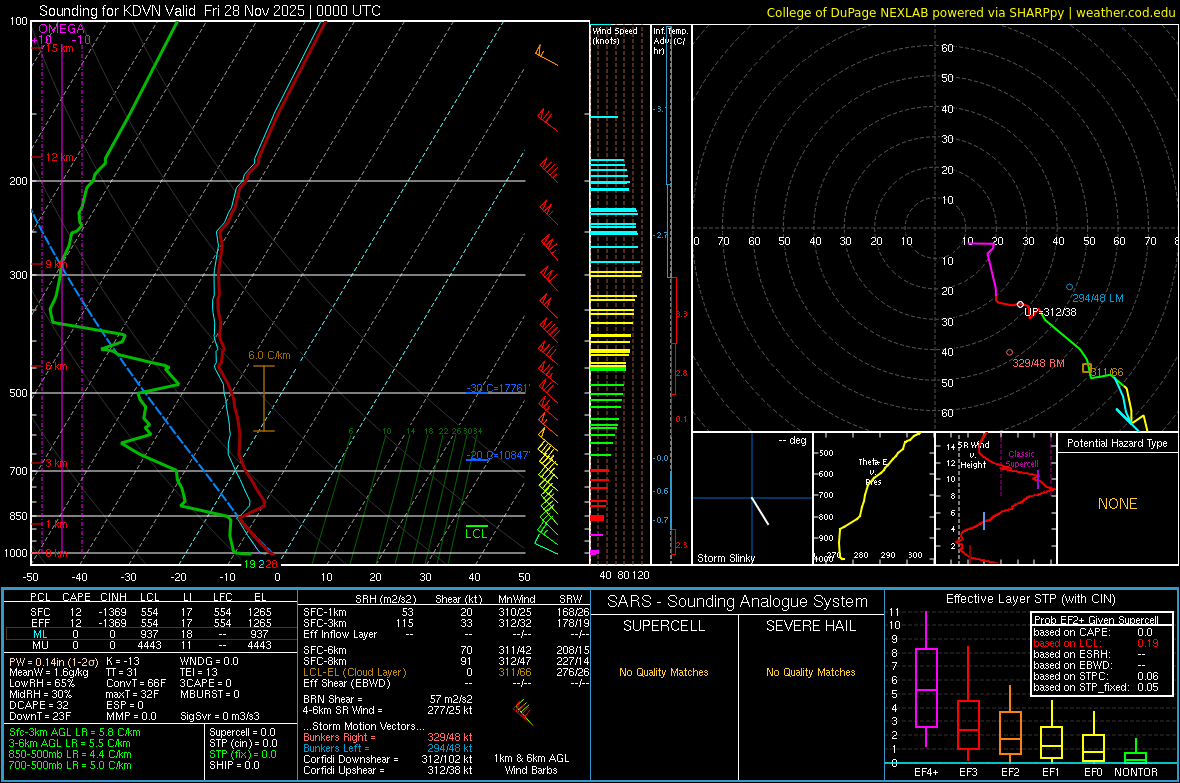Viewport: 1180px width, 783px height.
Task: Click the Theta-E v. Pres inset label
Action: (873, 471)
